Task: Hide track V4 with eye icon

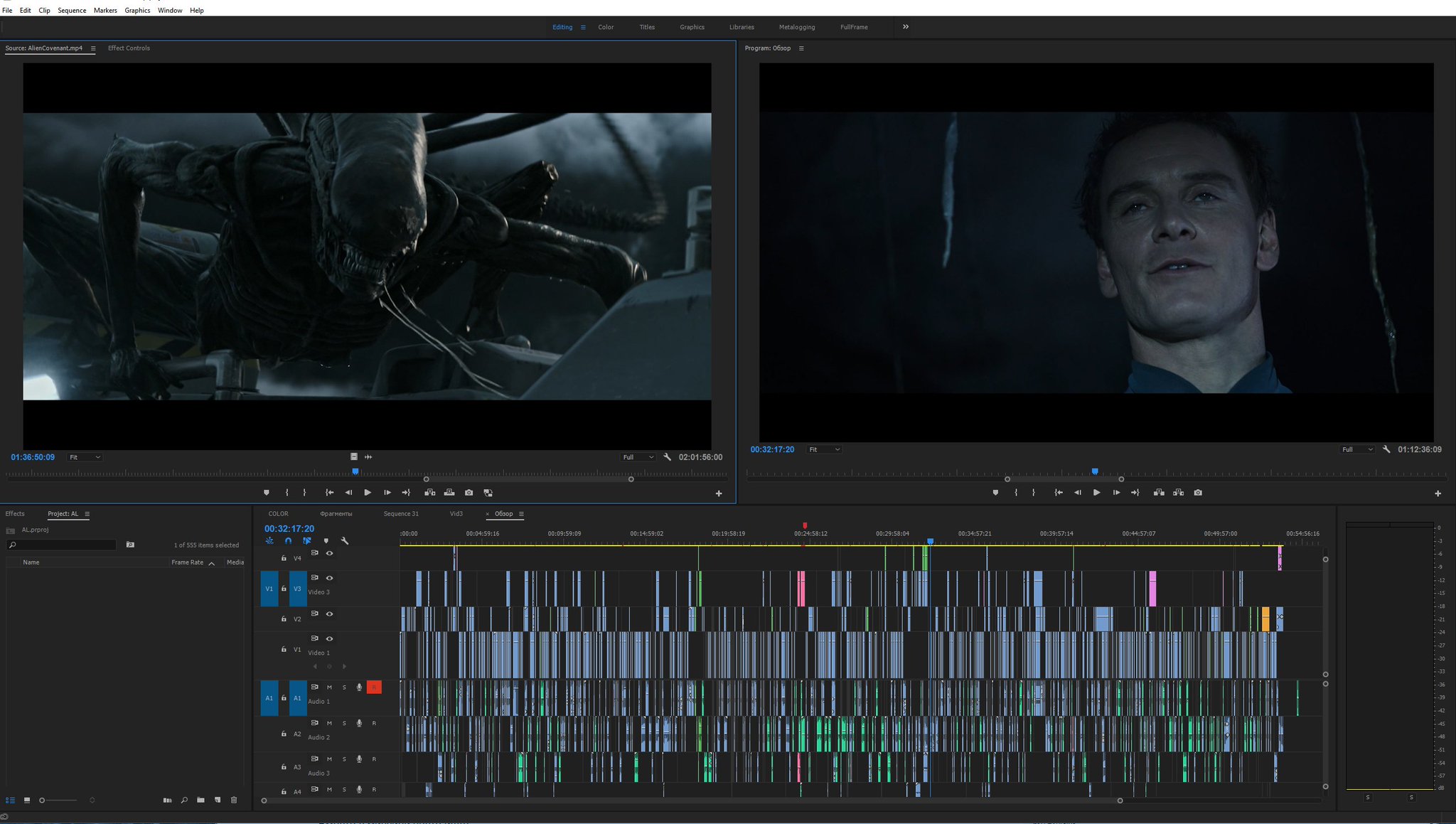Action: pyautogui.click(x=329, y=553)
